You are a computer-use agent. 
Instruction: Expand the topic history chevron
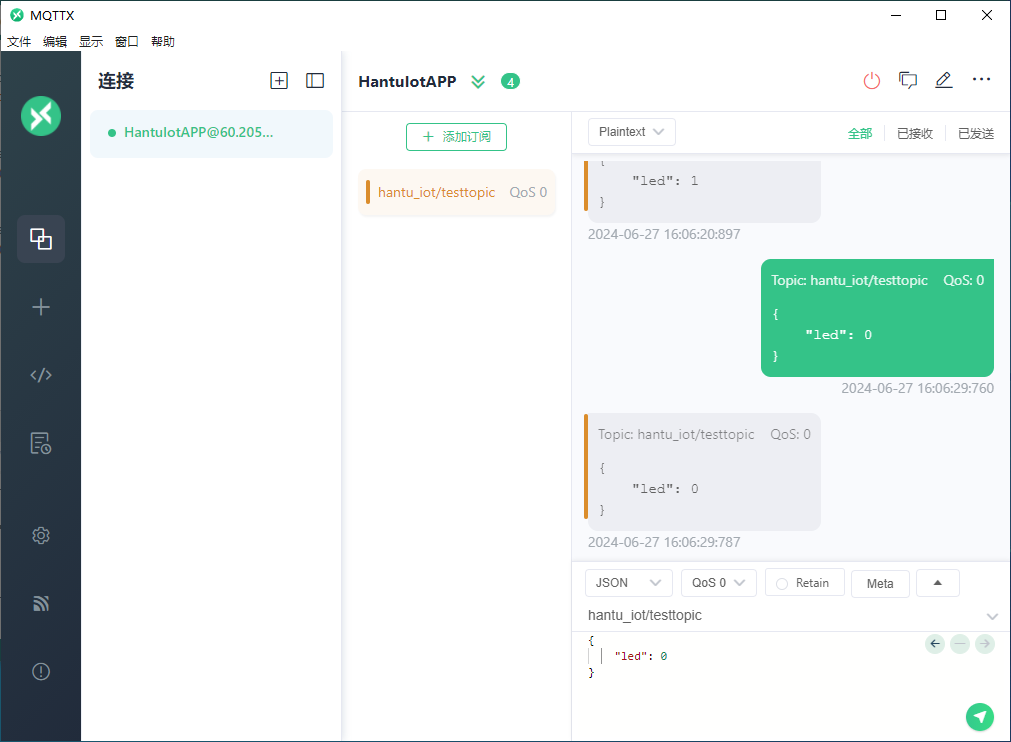click(992, 616)
